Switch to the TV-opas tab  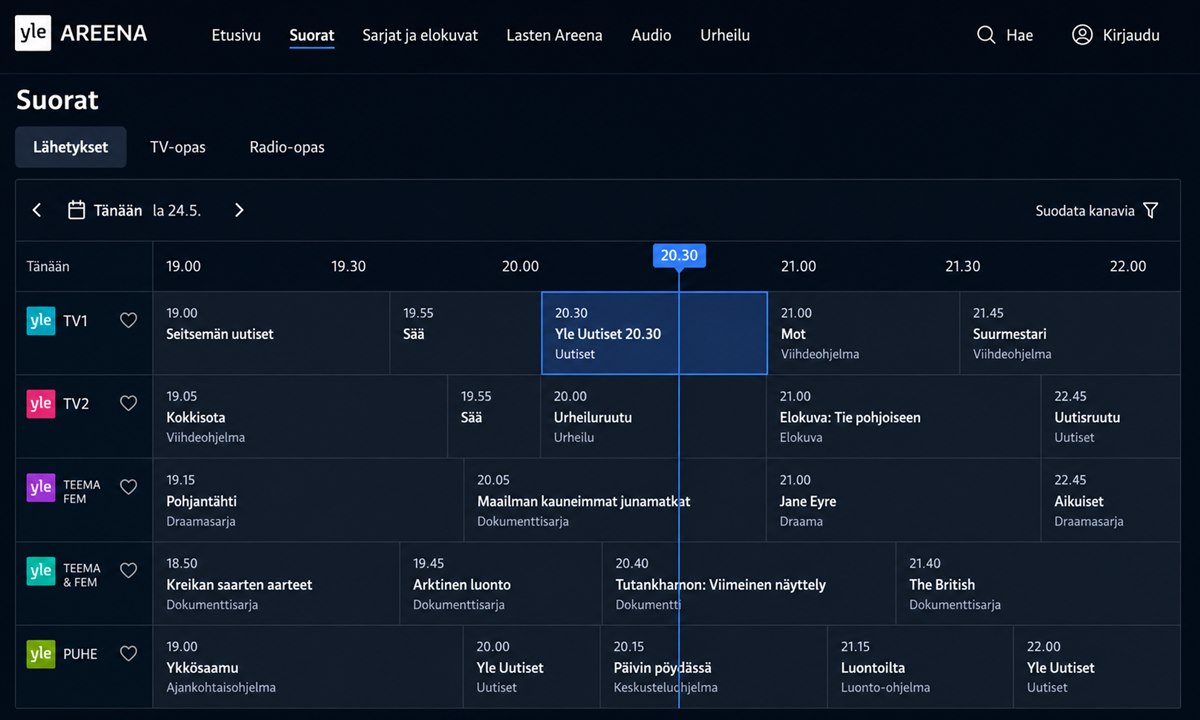[x=178, y=147]
